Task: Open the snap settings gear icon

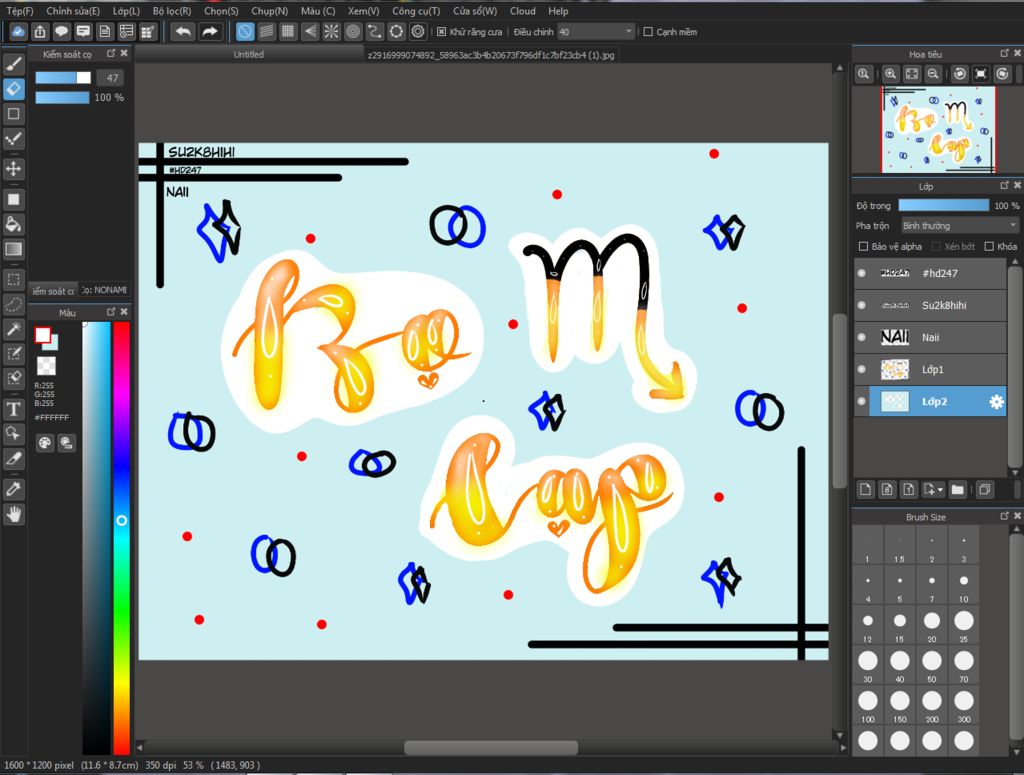Action: 418,31
